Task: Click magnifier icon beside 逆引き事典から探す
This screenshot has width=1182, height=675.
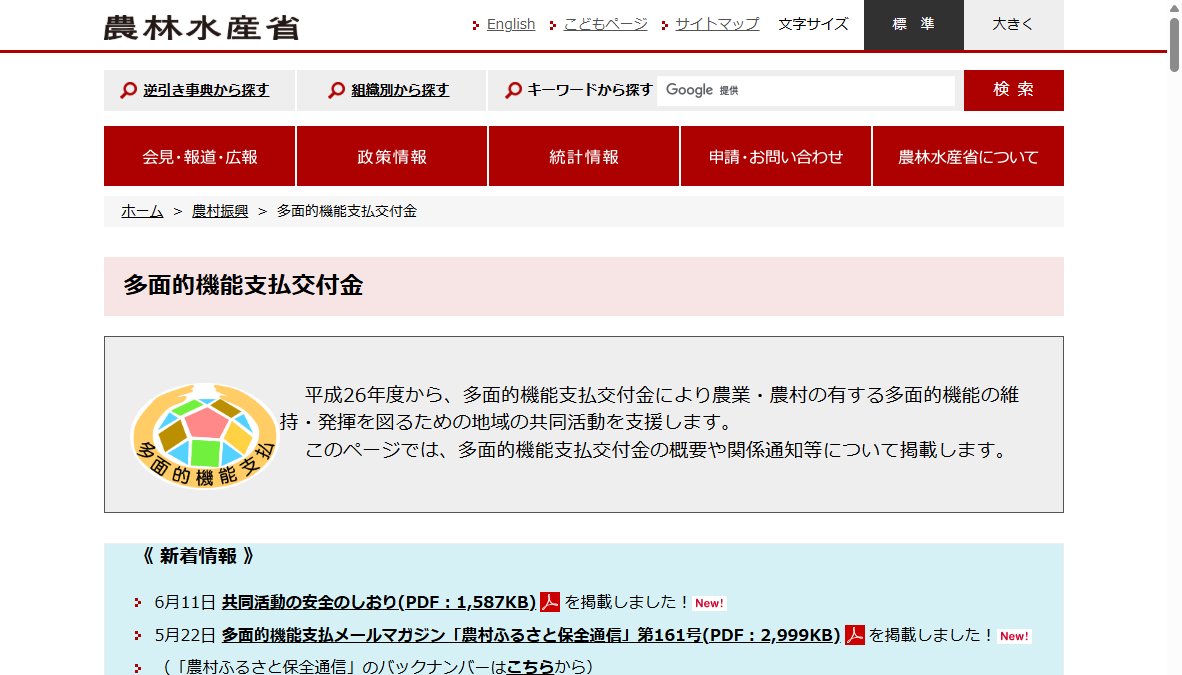Action: pos(128,90)
